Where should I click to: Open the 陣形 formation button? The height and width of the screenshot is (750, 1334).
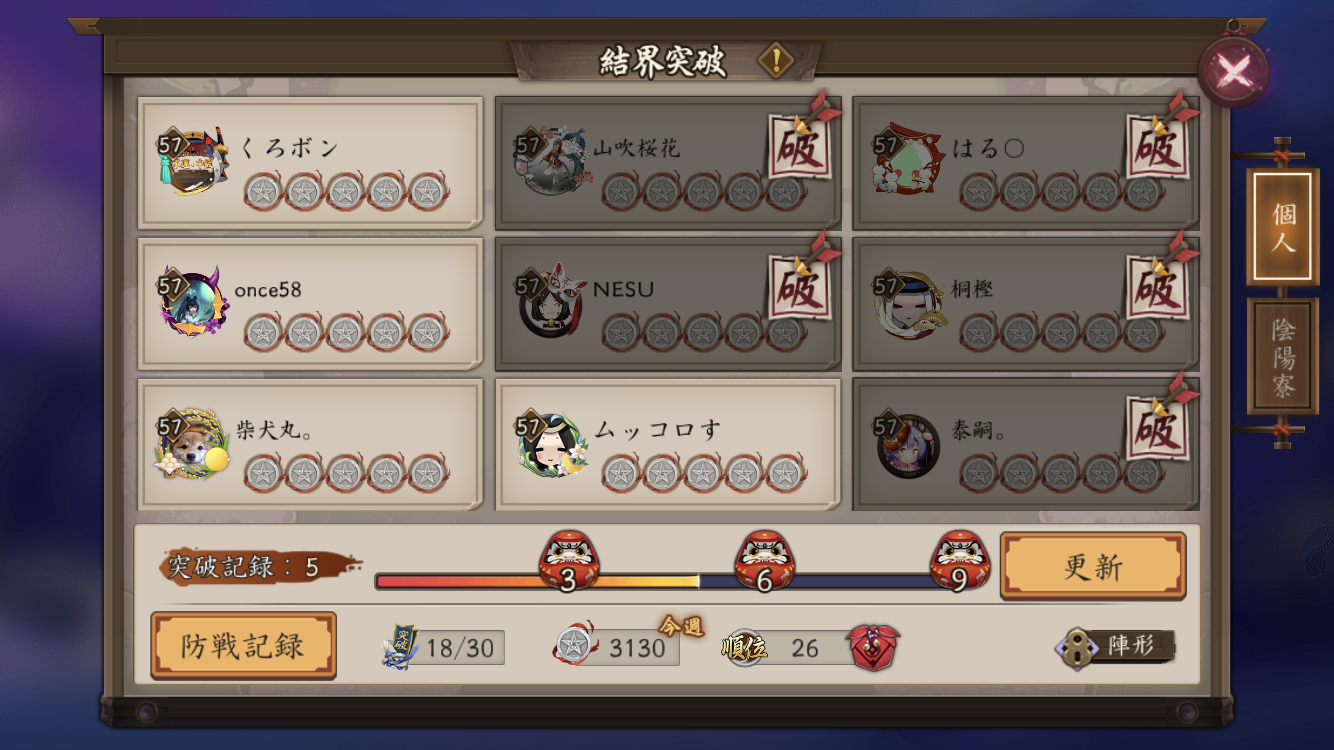(1117, 646)
